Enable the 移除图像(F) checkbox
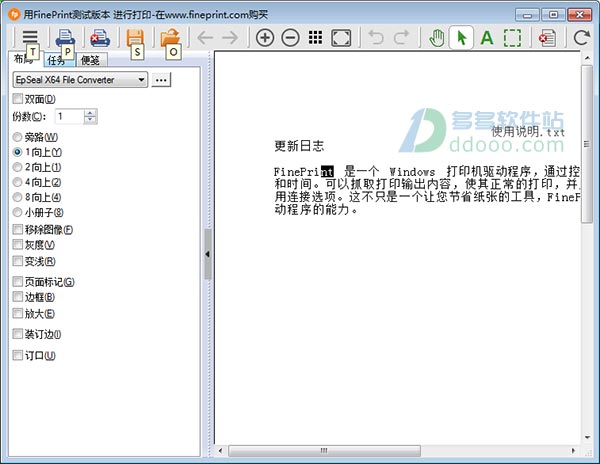 point(18,229)
